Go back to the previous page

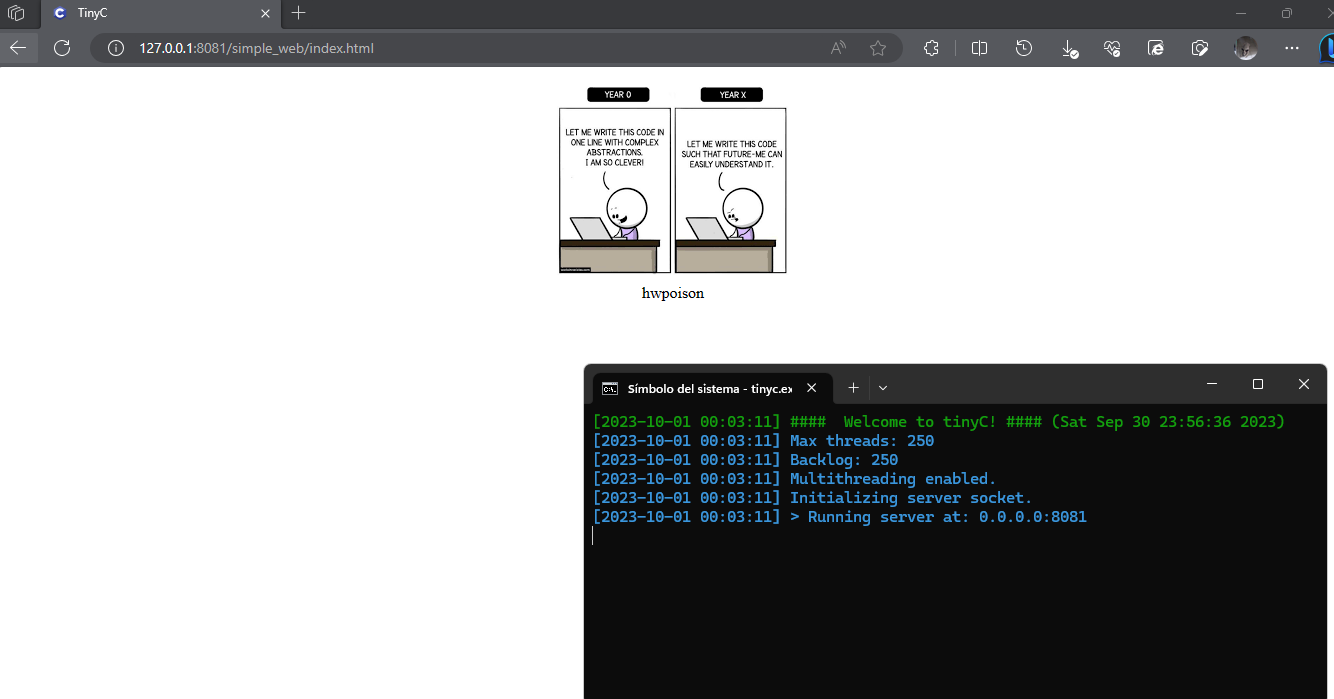tap(18, 48)
